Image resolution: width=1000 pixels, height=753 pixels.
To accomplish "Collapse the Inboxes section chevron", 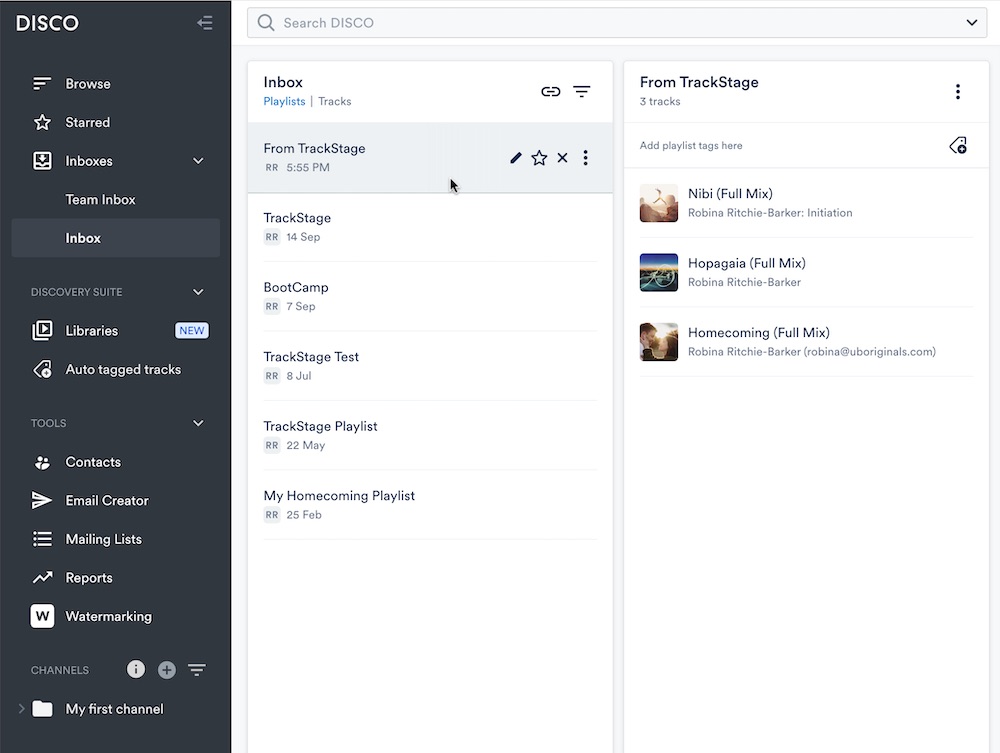I will 198,161.
